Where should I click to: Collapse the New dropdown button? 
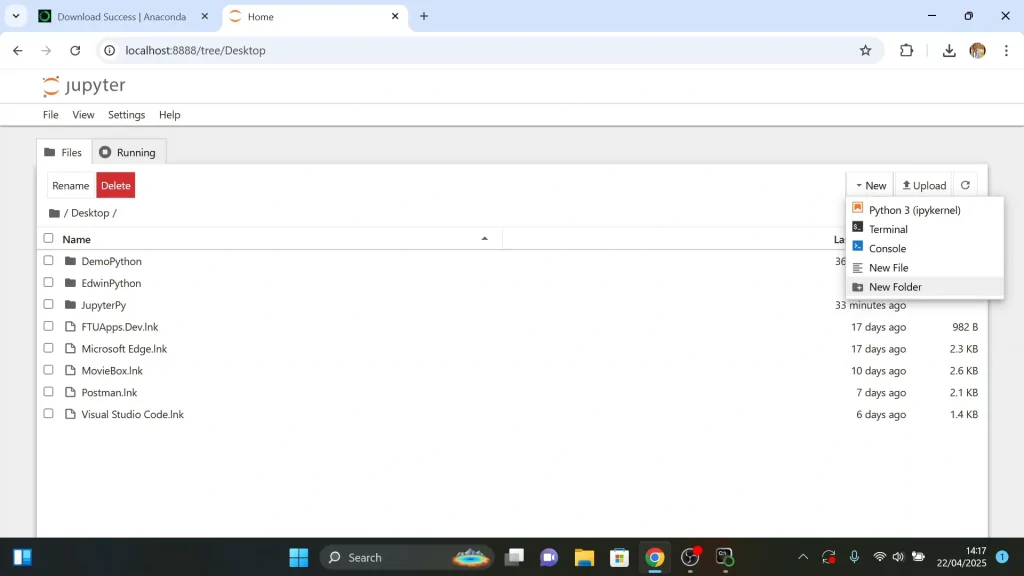(x=870, y=185)
